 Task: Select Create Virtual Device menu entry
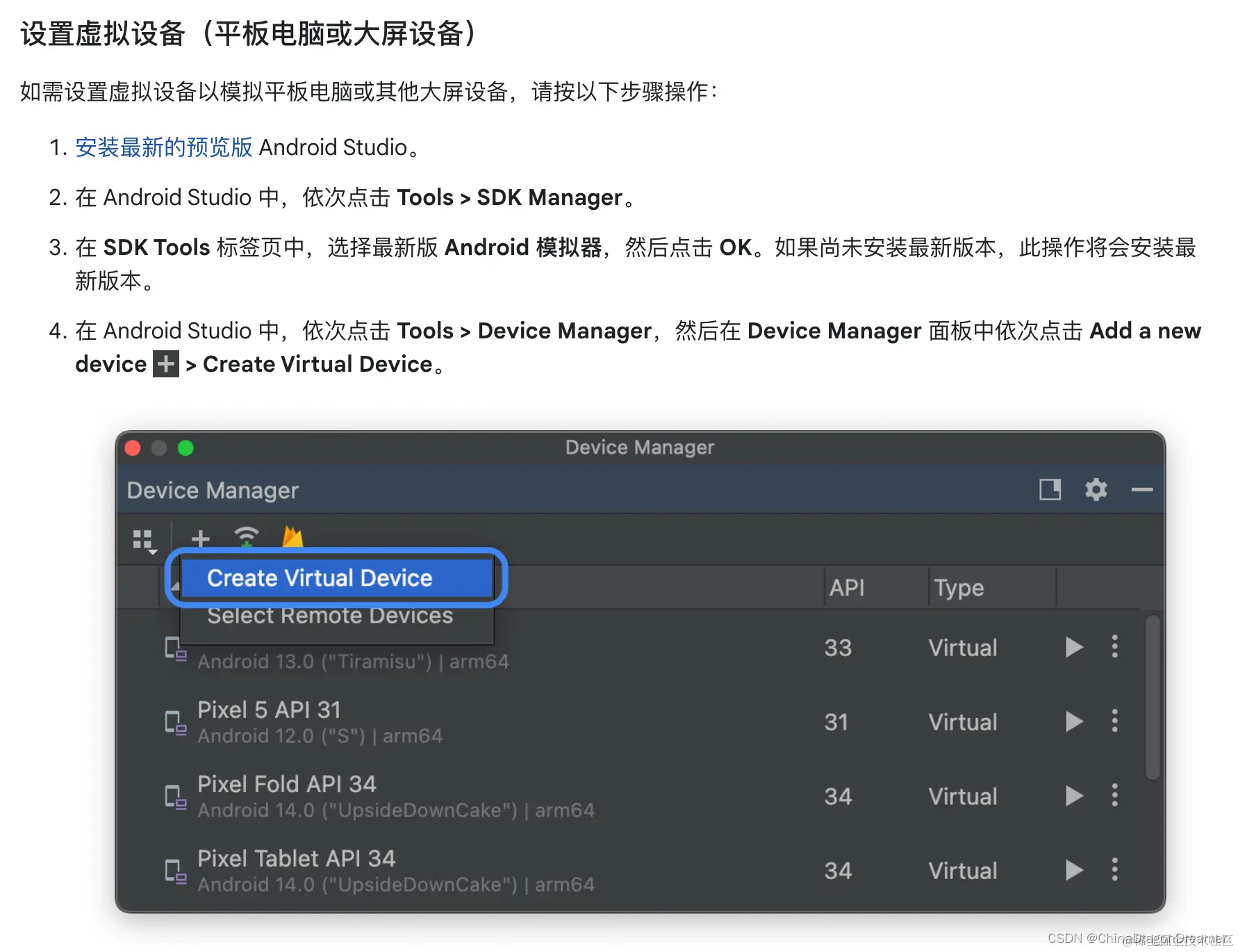click(x=337, y=578)
